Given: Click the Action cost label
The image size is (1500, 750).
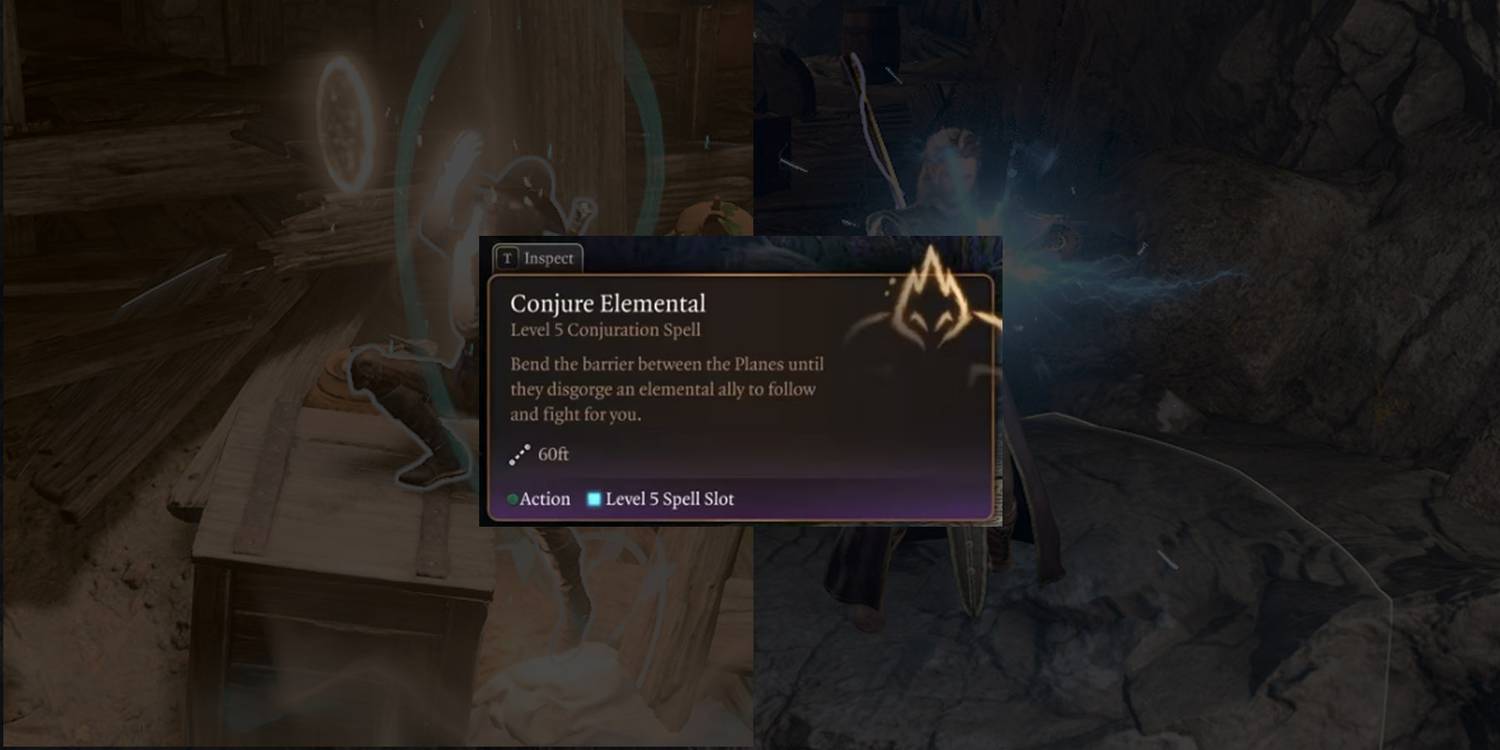Looking at the screenshot, I should 545,499.
